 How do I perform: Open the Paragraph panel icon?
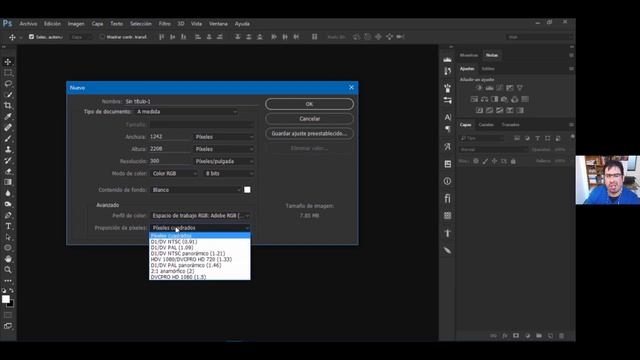448,129
